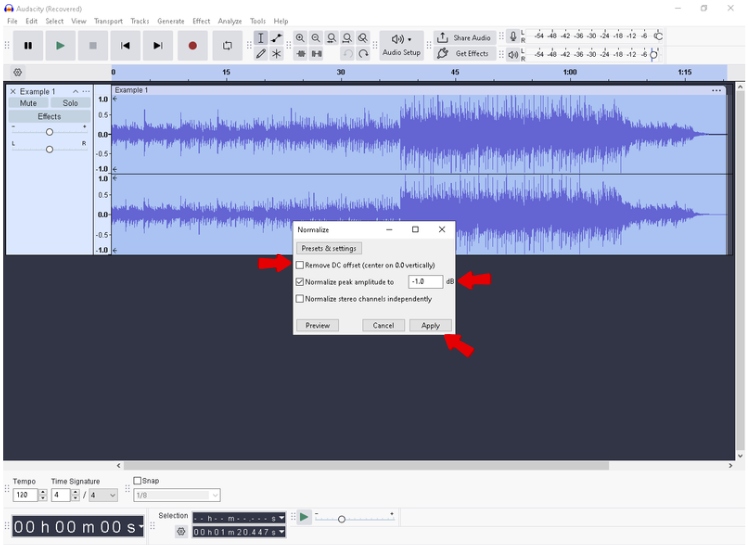Image resolution: width=748 pixels, height=545 pixels.
Task: Uncheck Normalize peak amplitude to
Action: pyautogui.click(x=300, y=282)
